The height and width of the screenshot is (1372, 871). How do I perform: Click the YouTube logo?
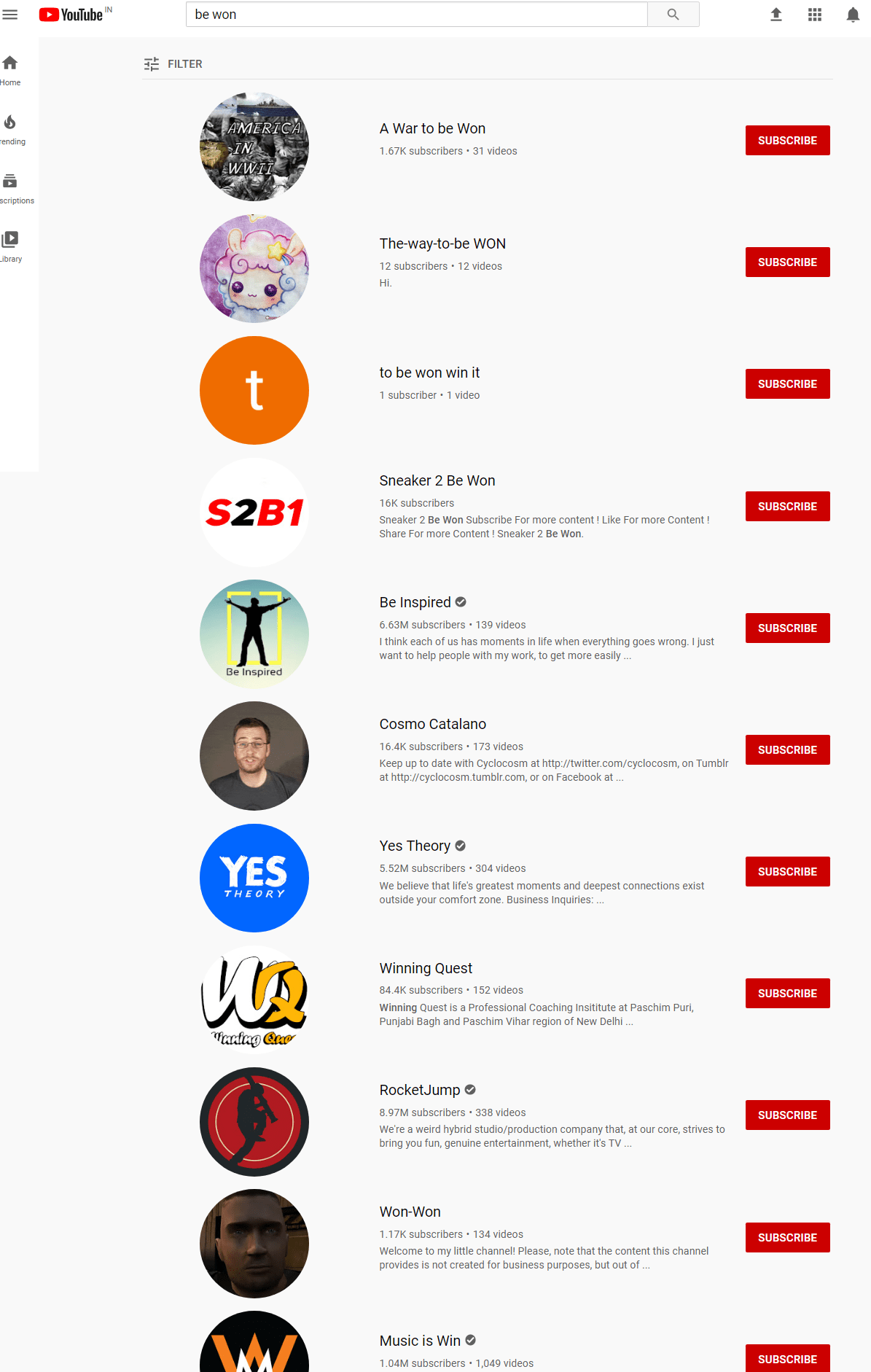71,15
